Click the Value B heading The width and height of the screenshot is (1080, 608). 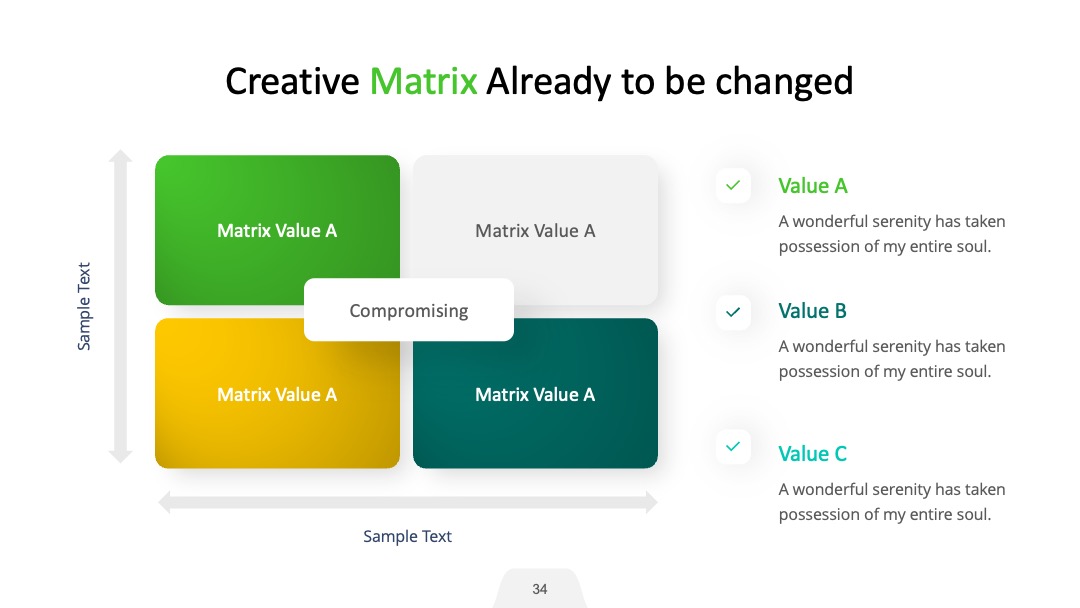coord(812,311)
